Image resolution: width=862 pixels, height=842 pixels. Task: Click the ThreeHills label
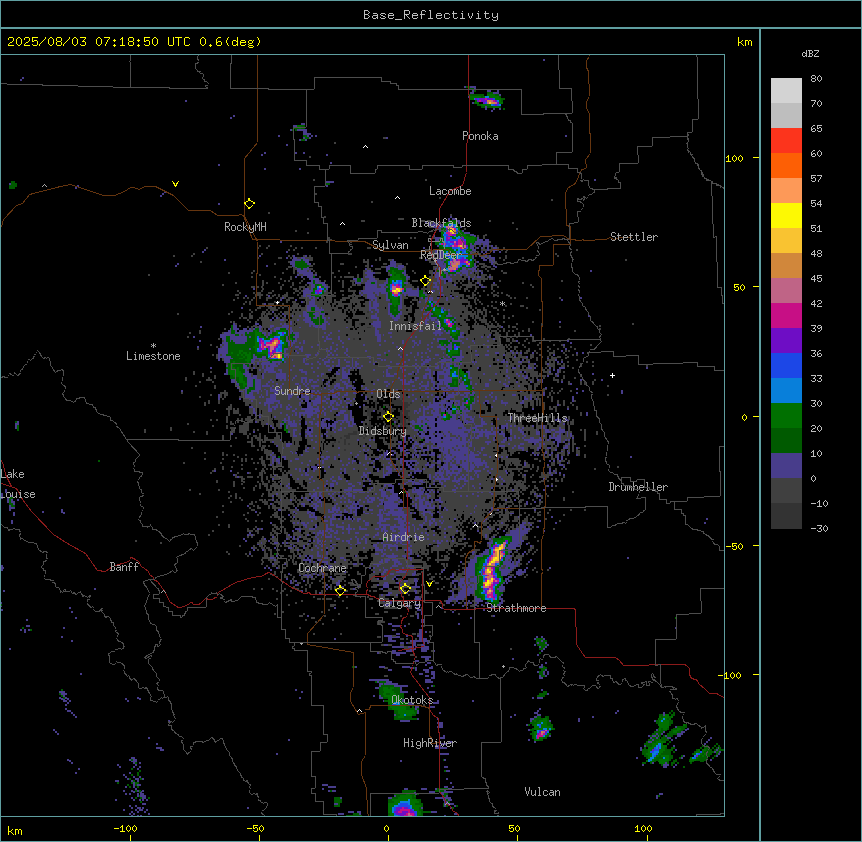coord(538,418)
